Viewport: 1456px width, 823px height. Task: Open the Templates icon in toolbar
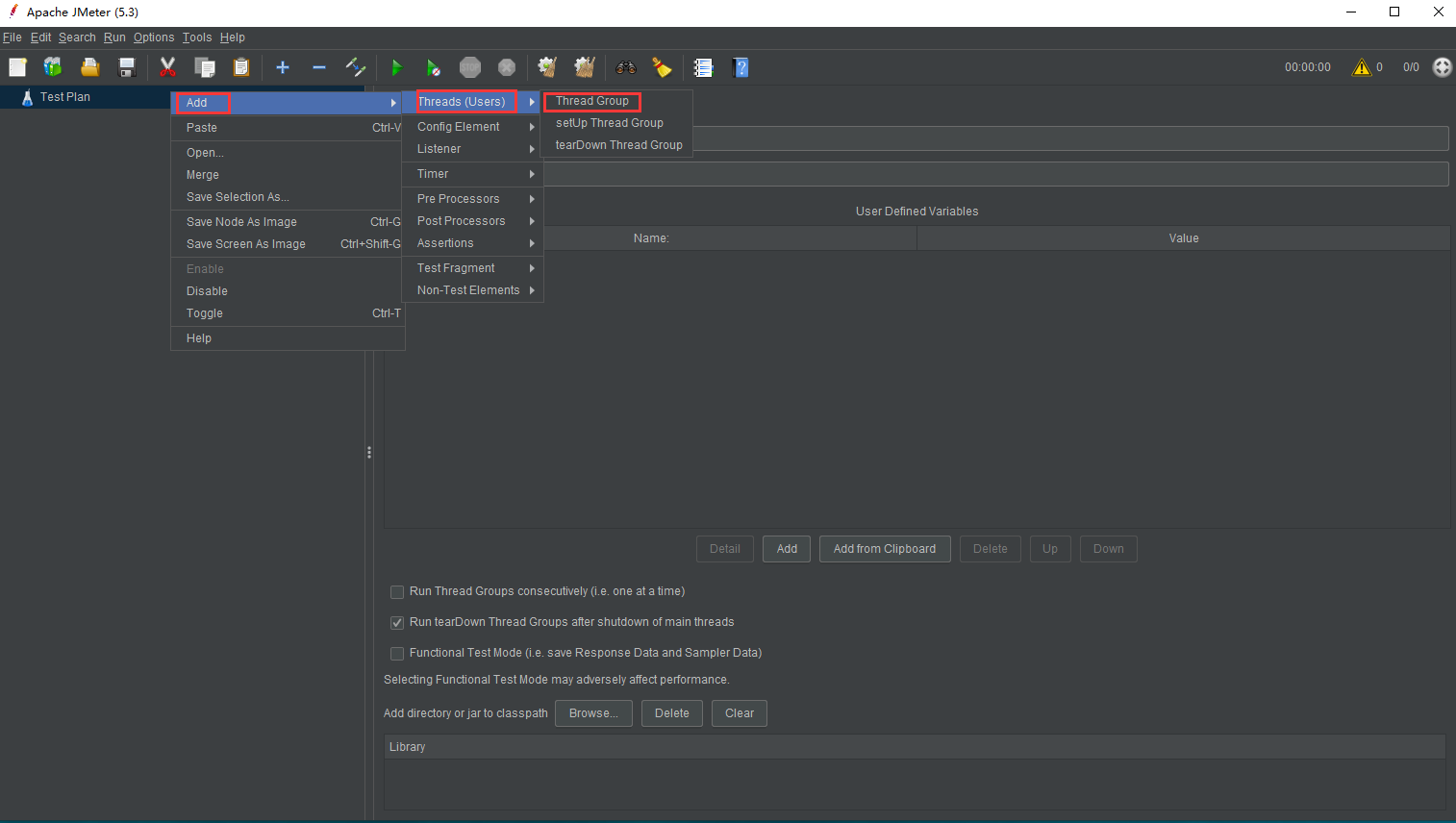point(53,67)
